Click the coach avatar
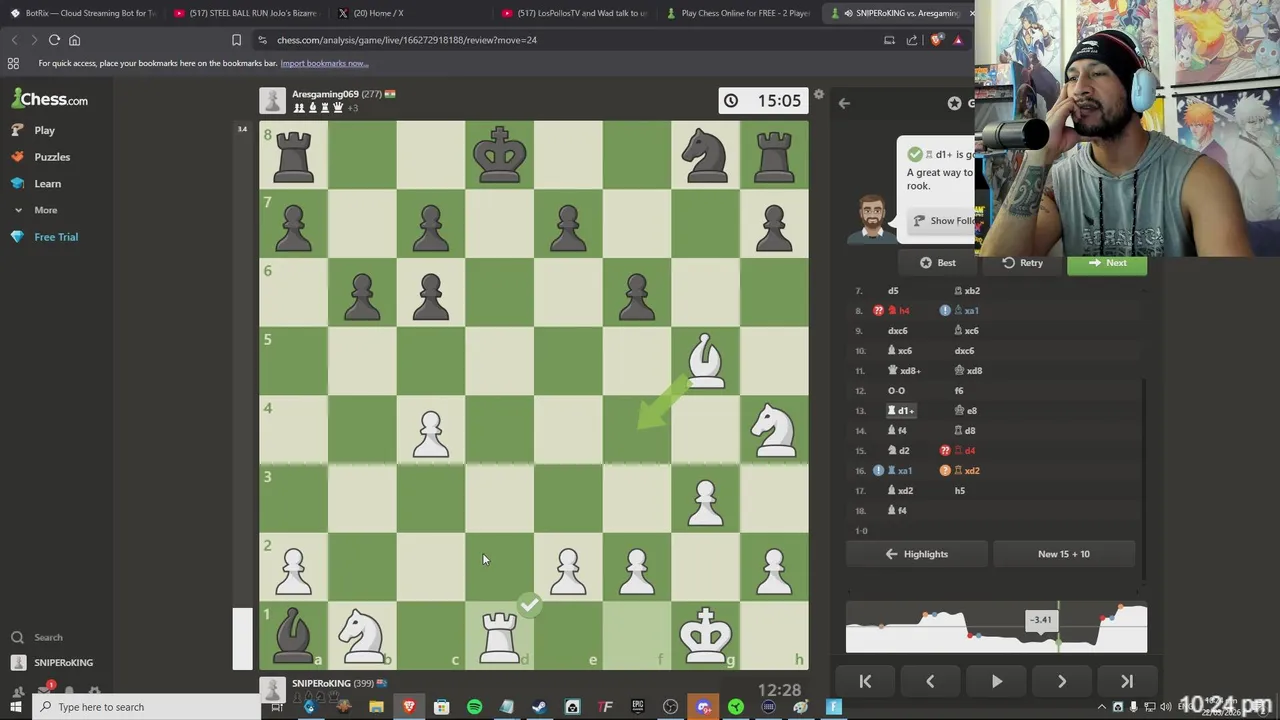 (871, 219)
